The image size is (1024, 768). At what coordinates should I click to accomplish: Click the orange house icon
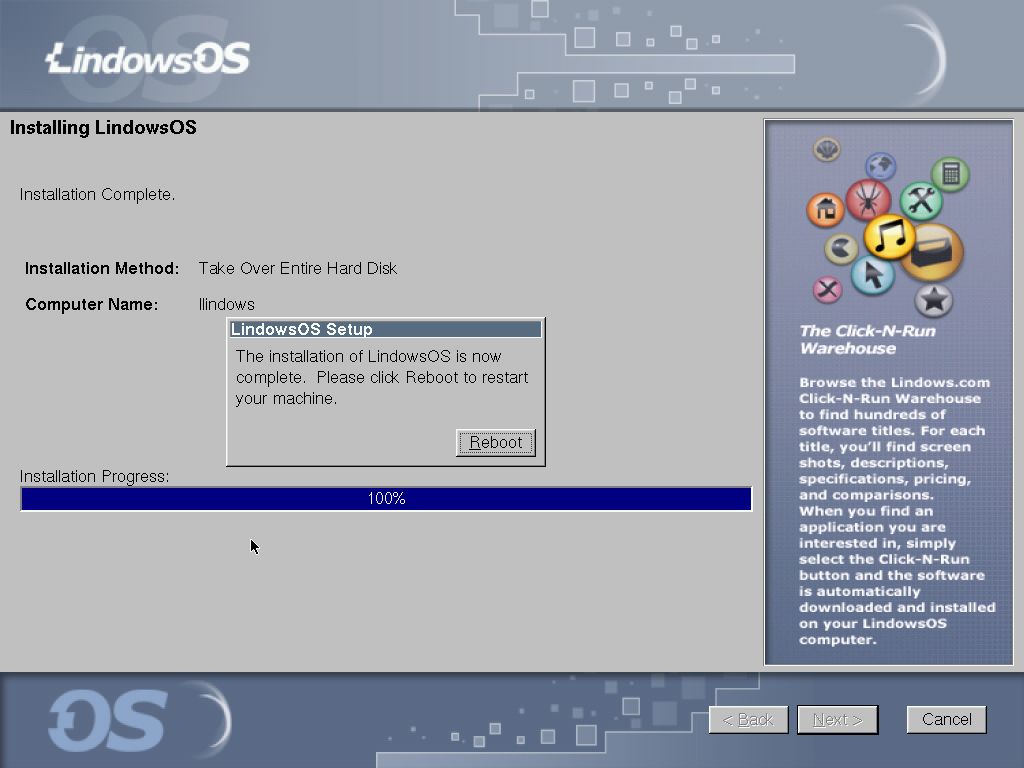pyautogui.click(x=825, y=210)
